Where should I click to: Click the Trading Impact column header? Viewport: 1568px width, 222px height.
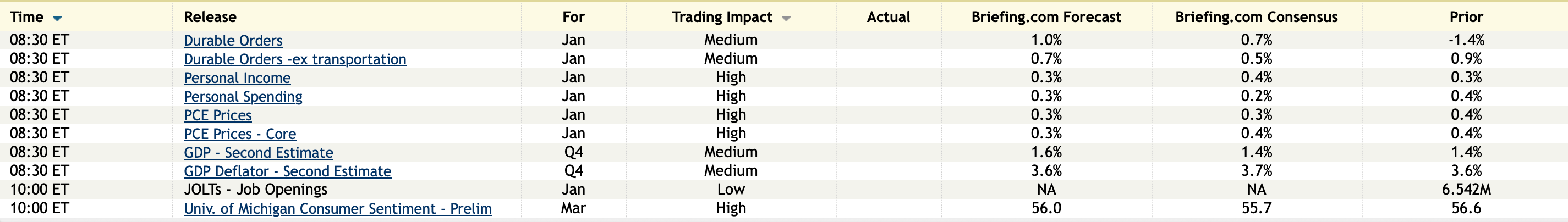click(722, 17)
